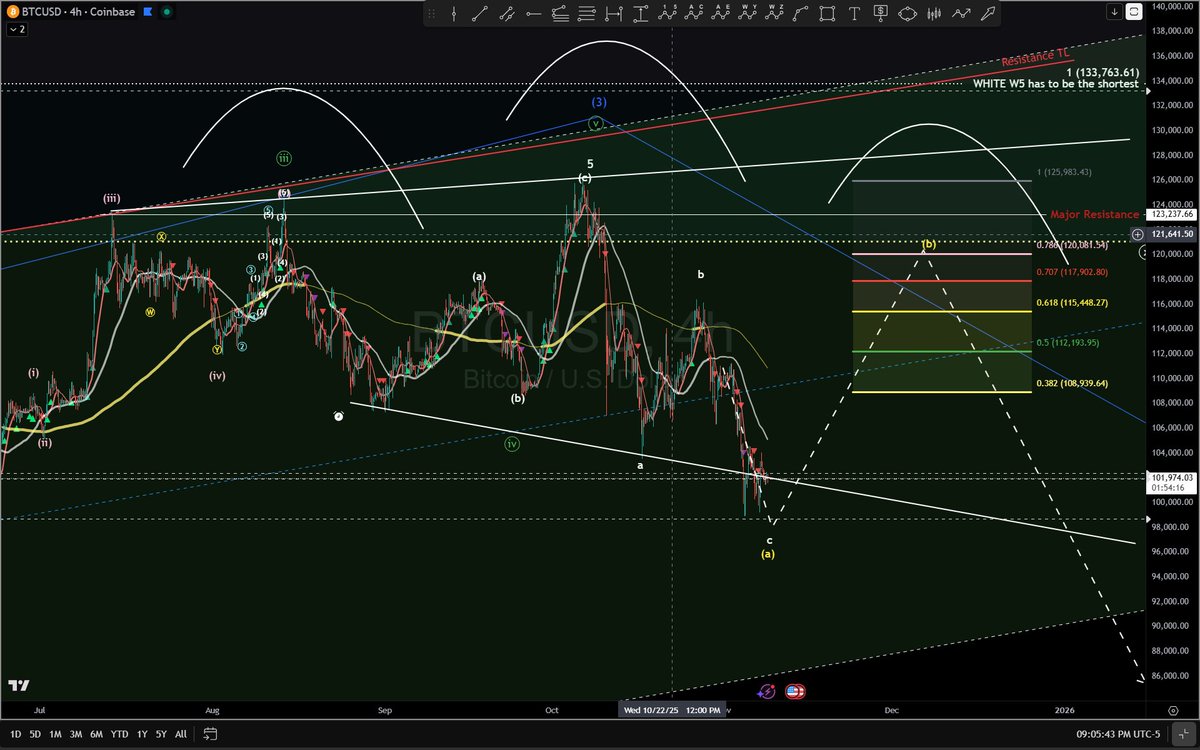Pick the pitchfork fan drawing tool
The image size is (1200, 750).
tap(560, 14)
